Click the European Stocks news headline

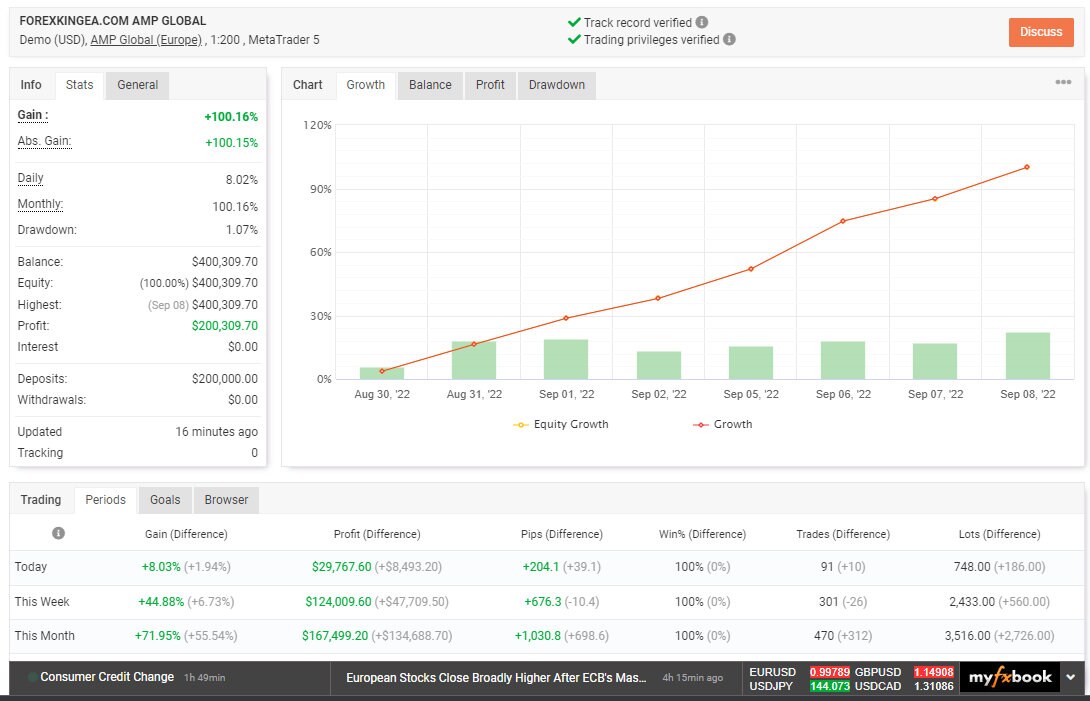tap(495, 677)
